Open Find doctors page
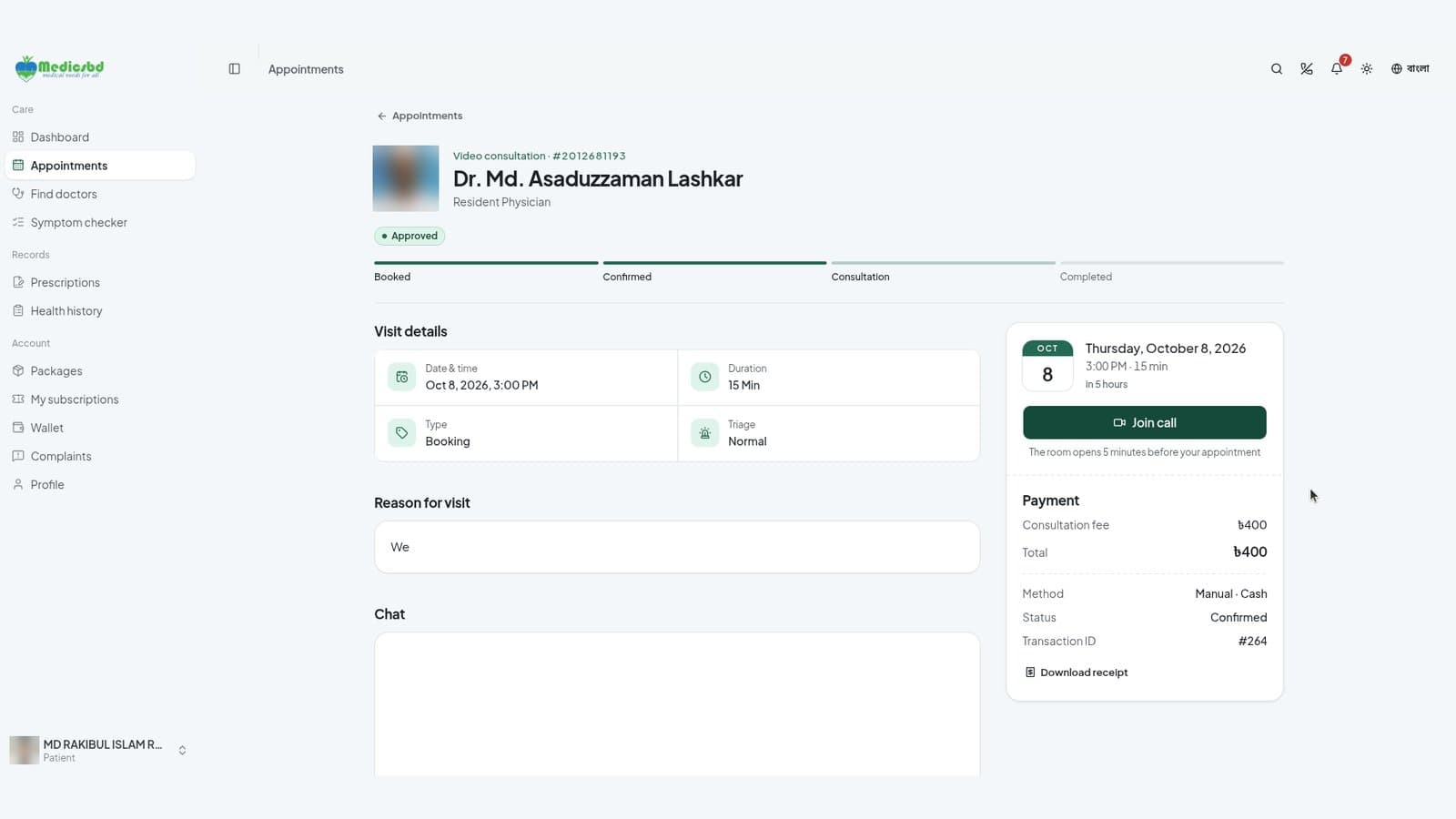 point(100,194)
